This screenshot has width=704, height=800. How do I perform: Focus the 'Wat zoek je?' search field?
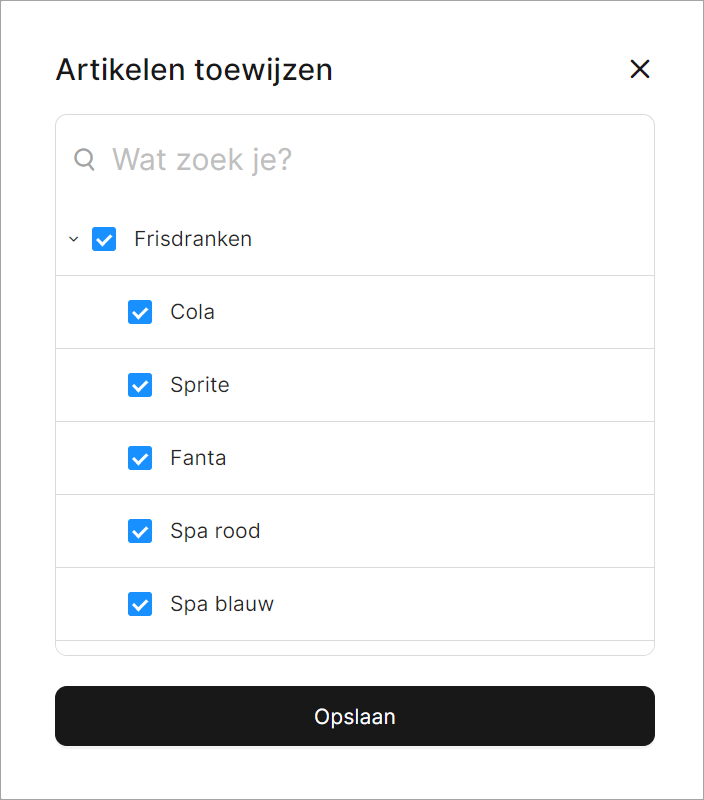[370, 159]
